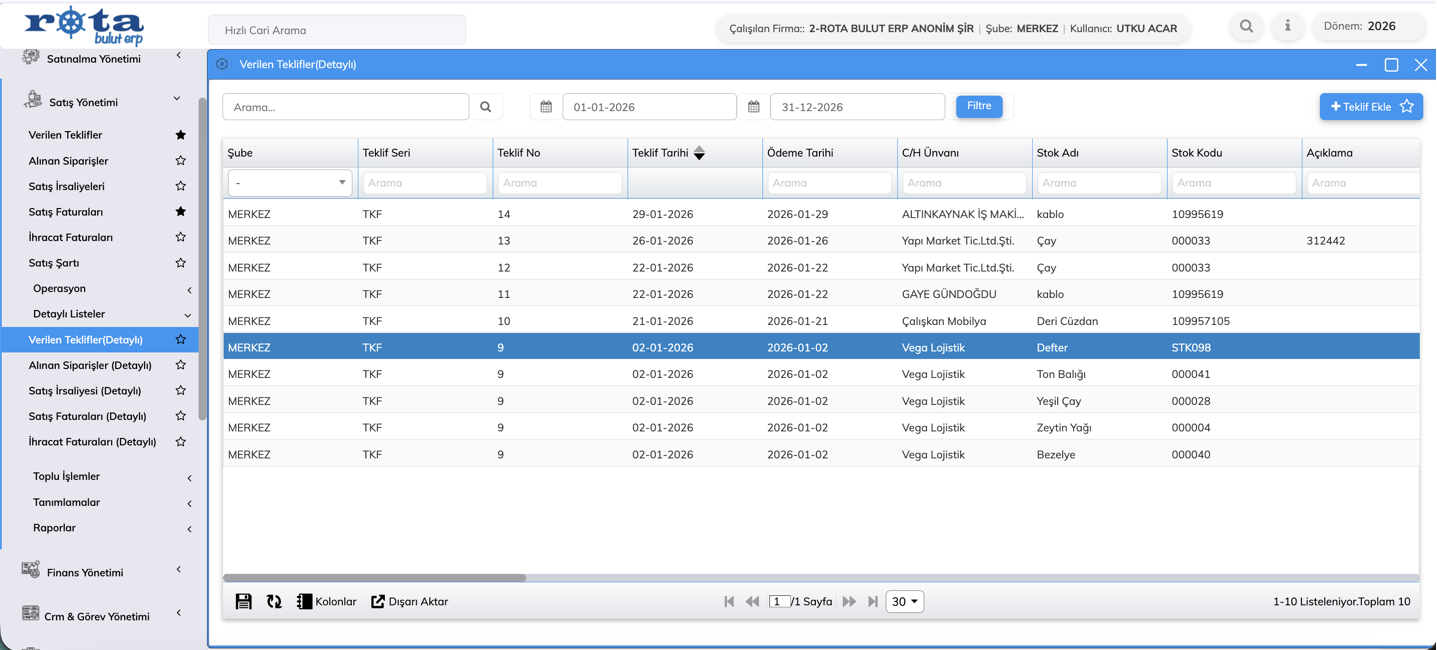Open Satış Faturaları menu item
The image size is (1437, 650).
tap(66, 212)
